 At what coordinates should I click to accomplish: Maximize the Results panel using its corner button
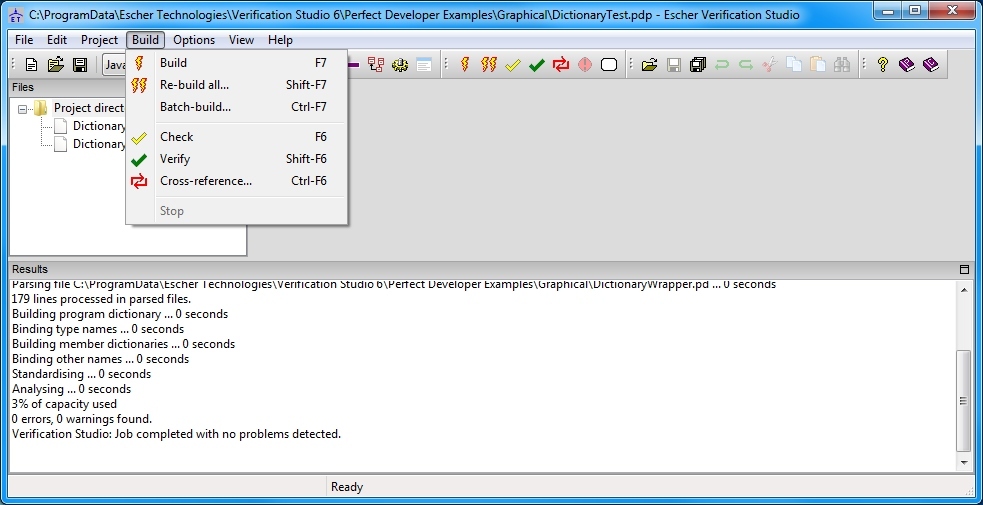[964, 269]
